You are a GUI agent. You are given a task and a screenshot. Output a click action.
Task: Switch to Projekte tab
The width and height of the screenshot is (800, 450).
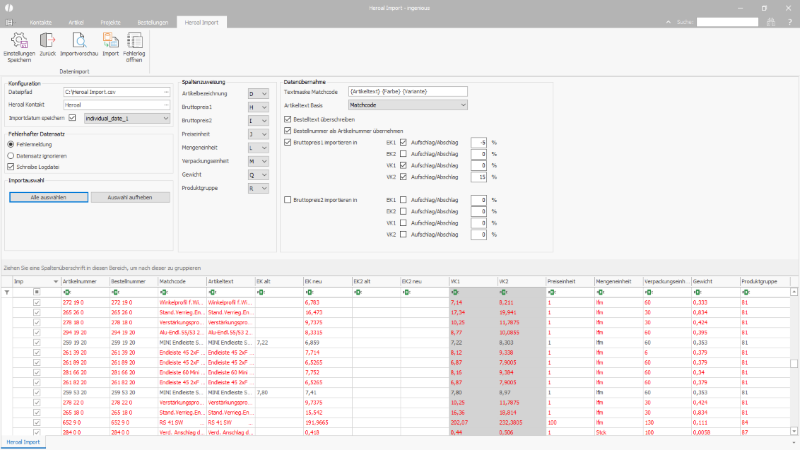[111, 22]
